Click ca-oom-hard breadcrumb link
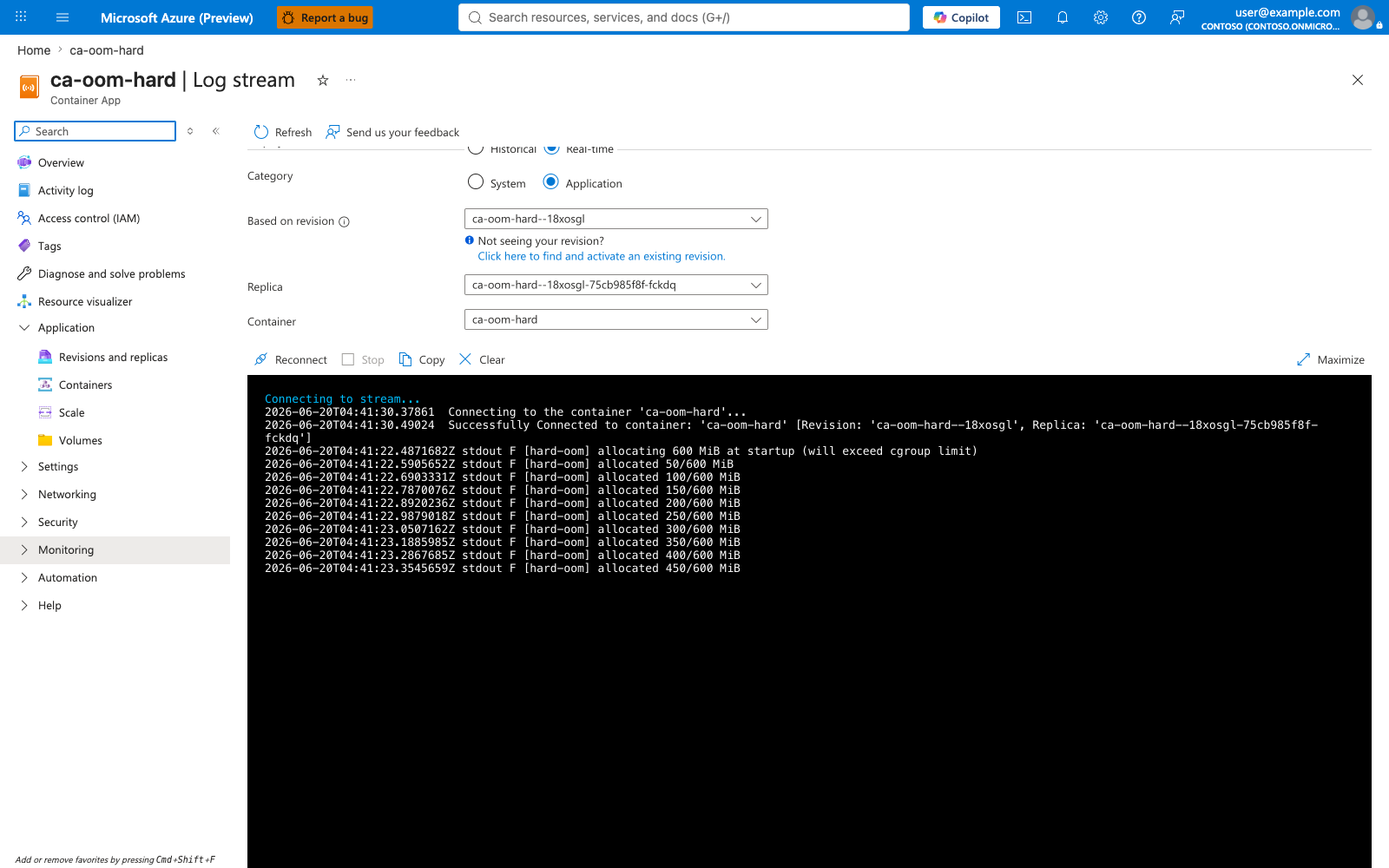The height and width of the screenshot is (868, 1389). [x=107, y=50]
